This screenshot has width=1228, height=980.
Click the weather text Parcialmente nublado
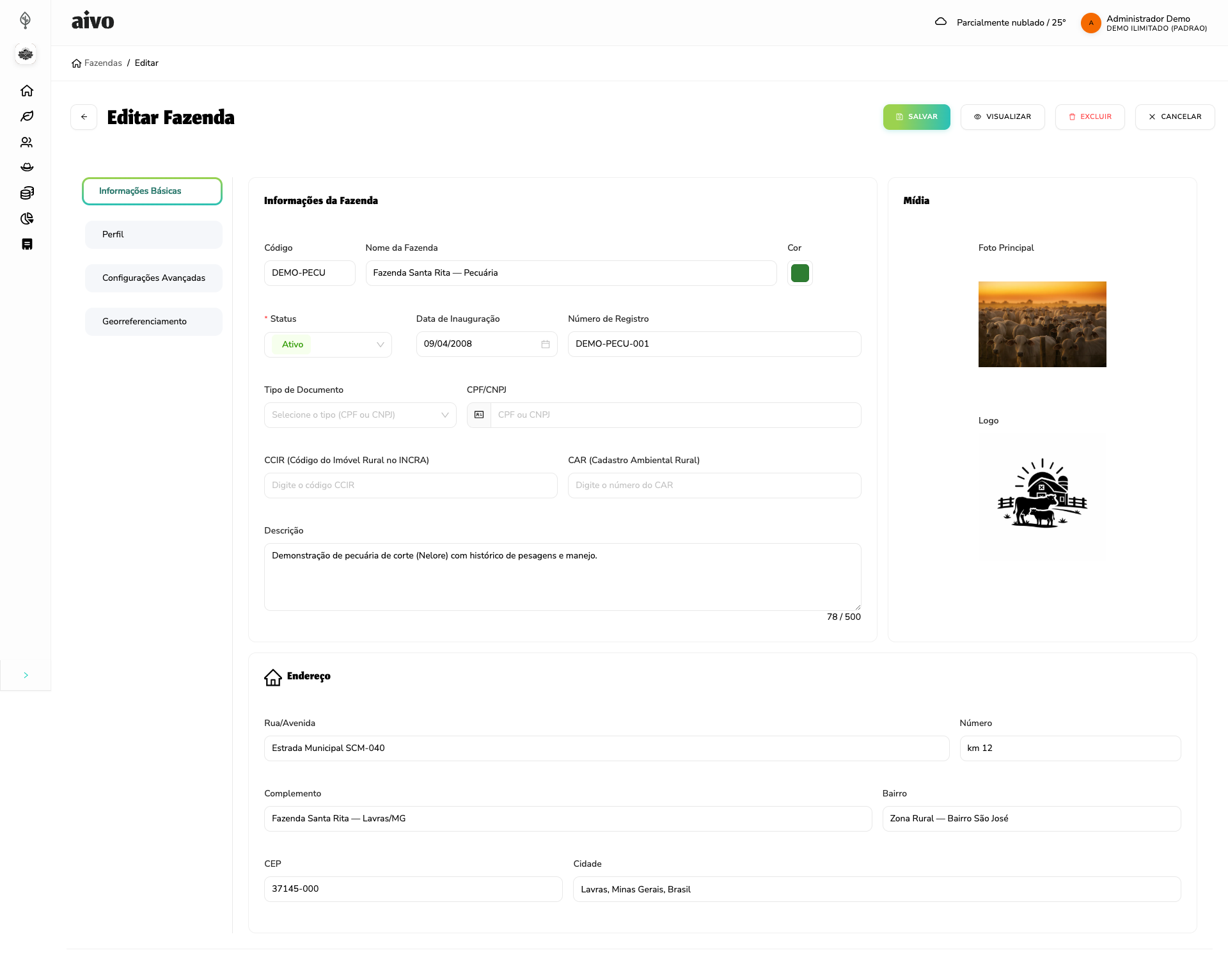(1011, 22)
